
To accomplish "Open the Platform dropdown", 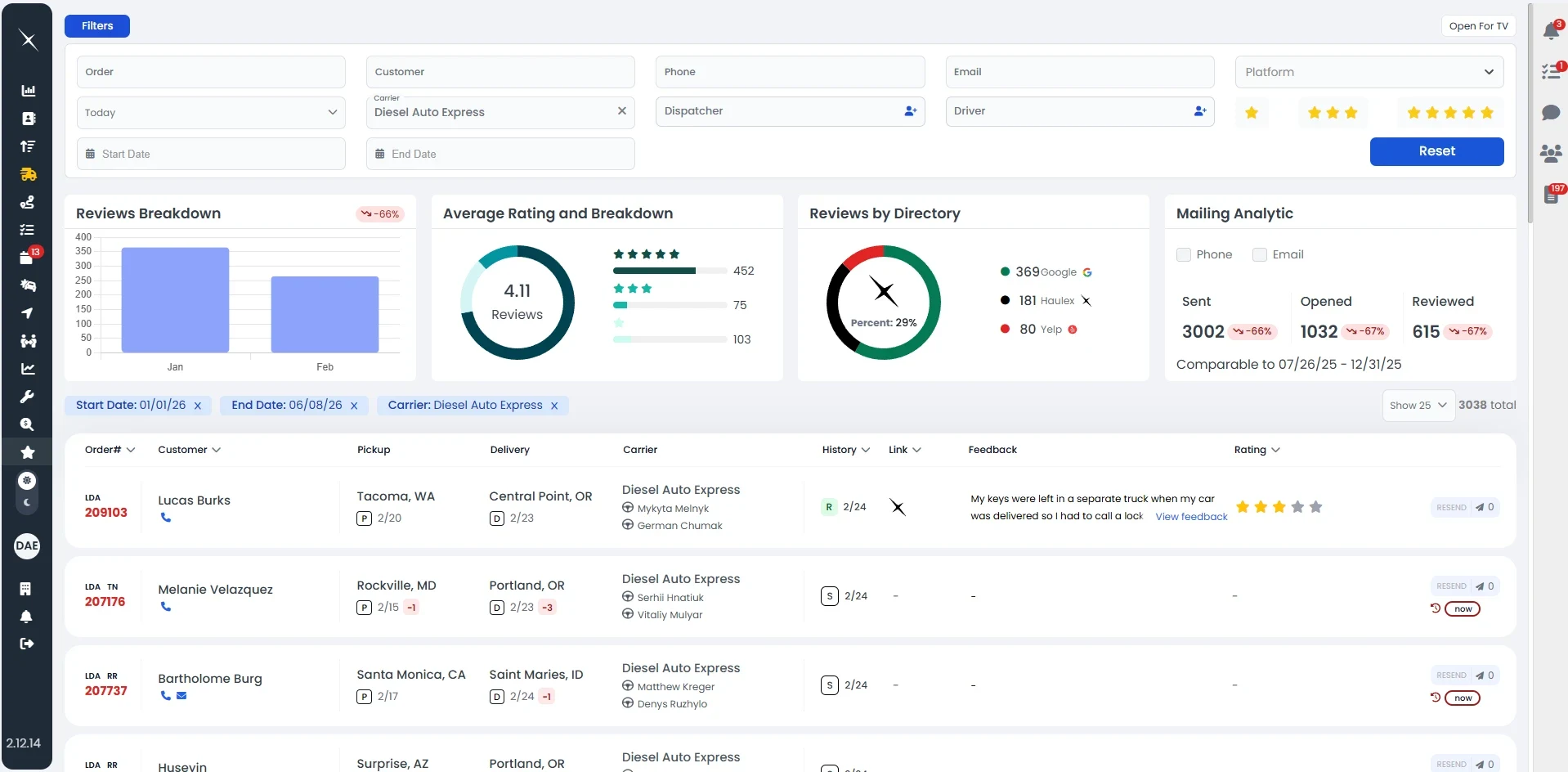I will coord(1369,72).
